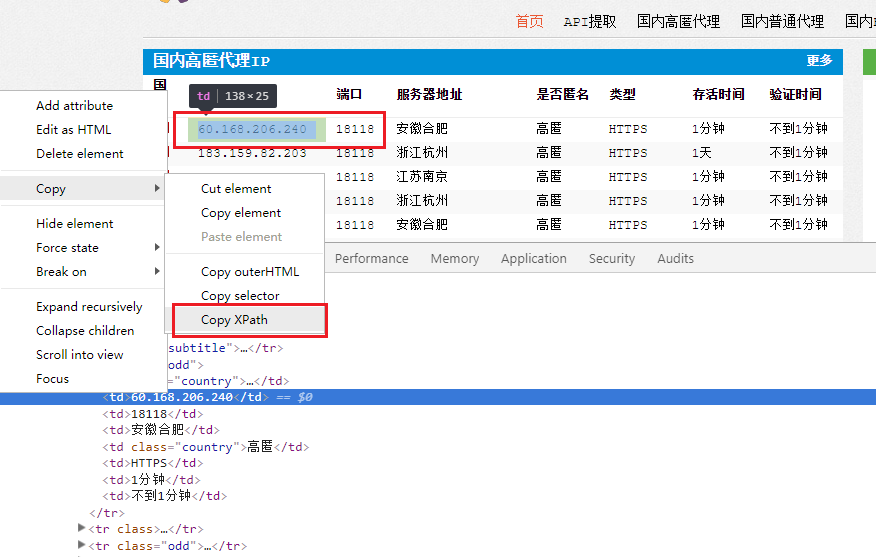The width and height of the screenshot is (876, 557).
Task: Open Break on submenu
Action: 61,272
